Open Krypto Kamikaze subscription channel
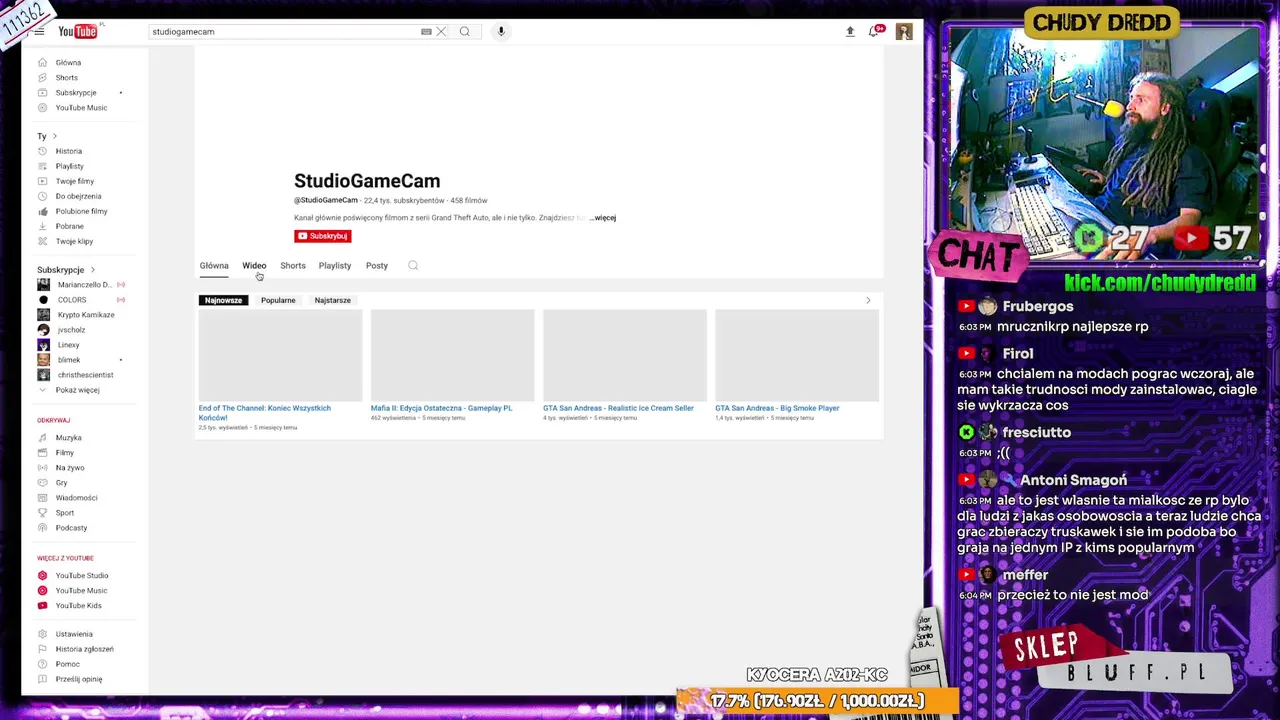Viewport: 1280px width, 720px height. coord(86,315)
